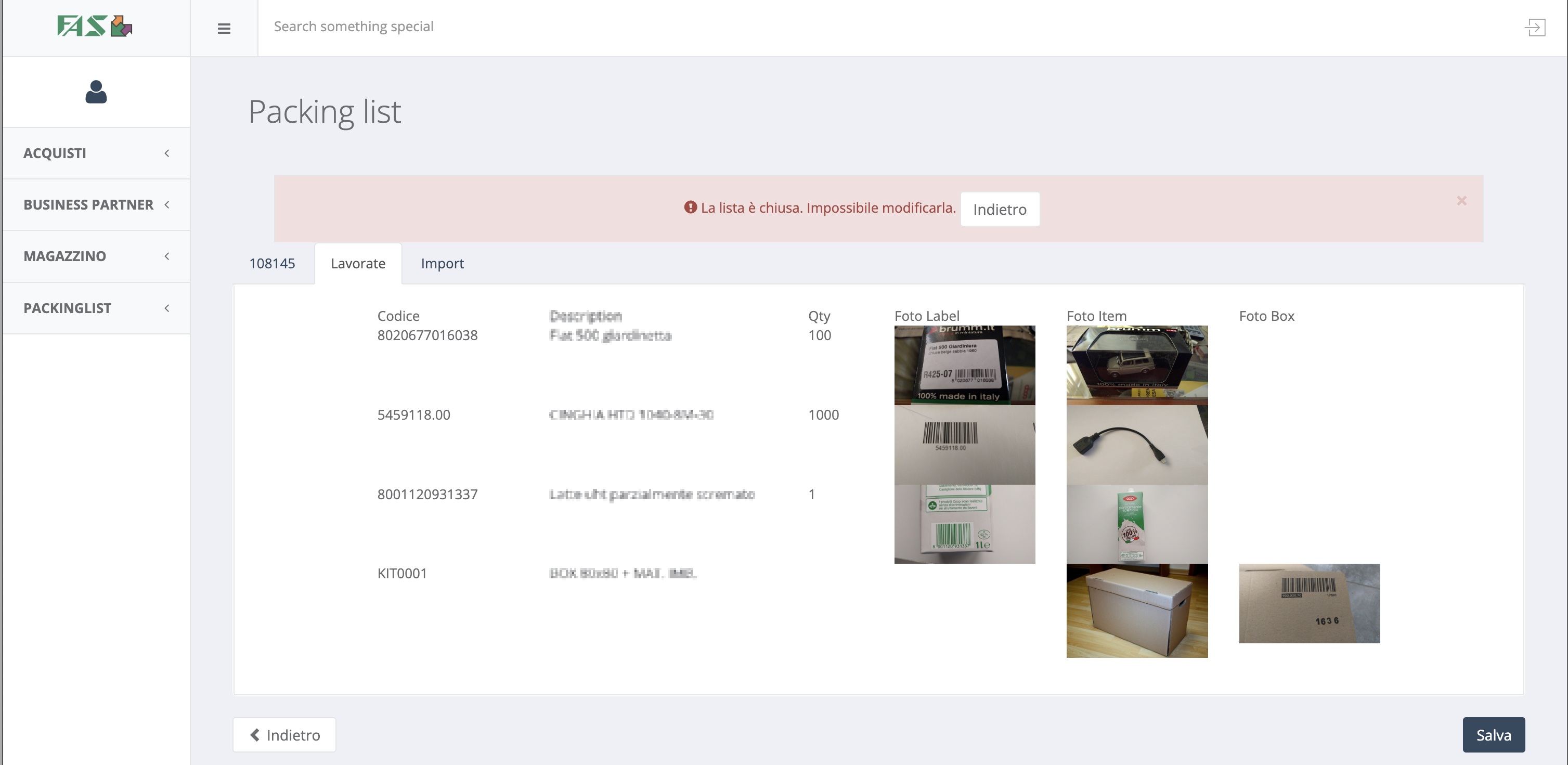This screenshot has height=765, width=1568.
Task: Click the bottom Indietro back button
Action: [284, 734]
